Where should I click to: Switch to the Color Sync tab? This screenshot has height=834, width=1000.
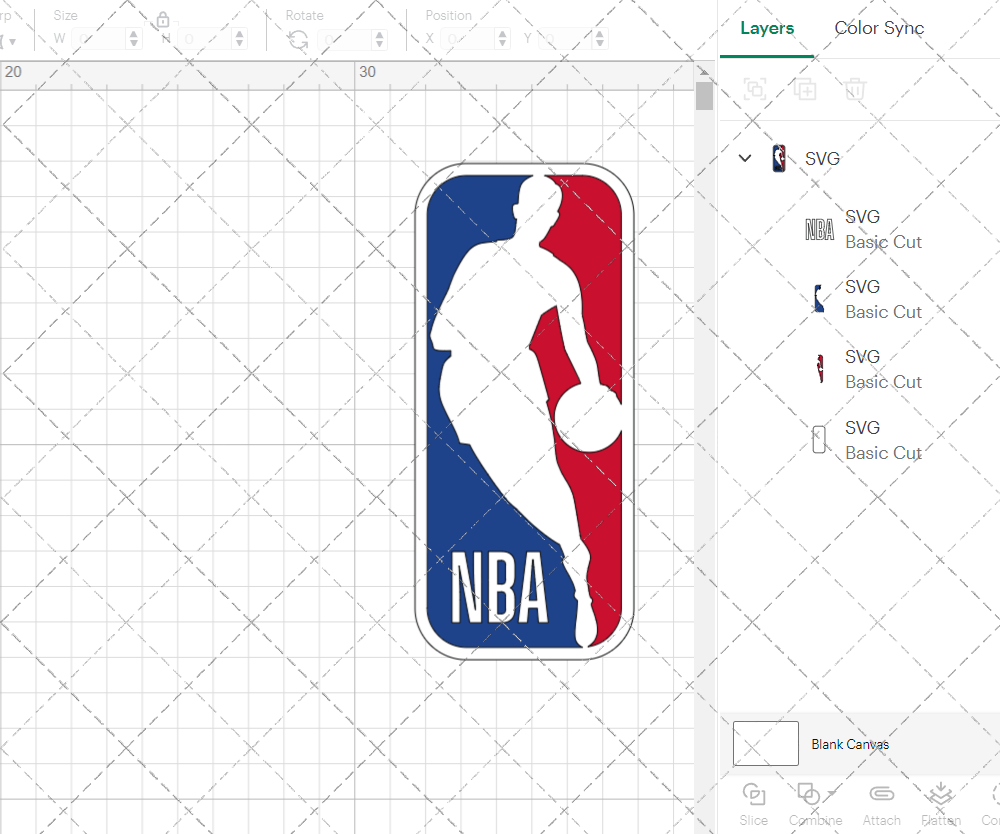pos(879,28)
